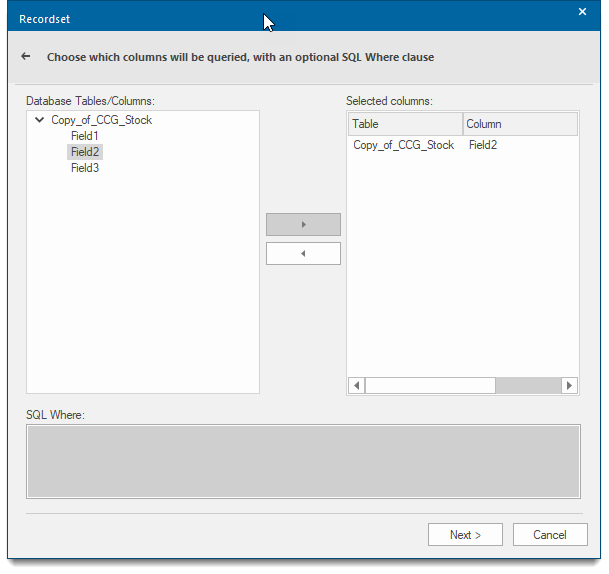Remove column with the left-arrow button

click(303, 254)
